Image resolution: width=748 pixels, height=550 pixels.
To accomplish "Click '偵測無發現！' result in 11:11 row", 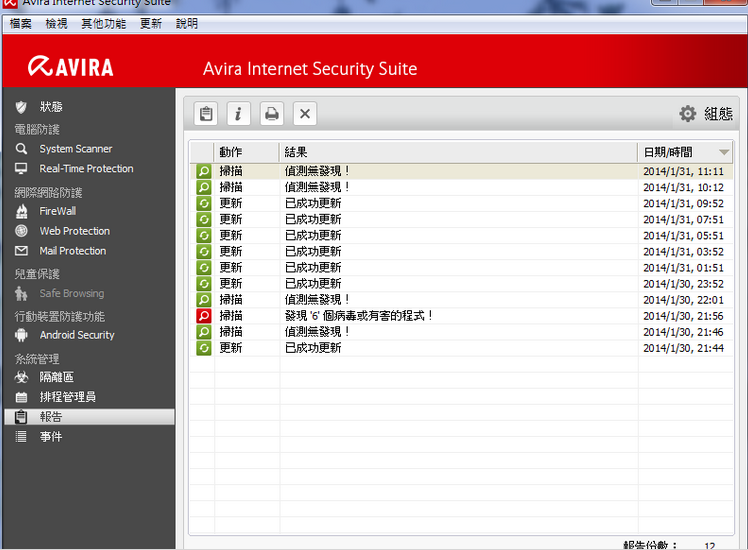I will click(x=317, y=171).
